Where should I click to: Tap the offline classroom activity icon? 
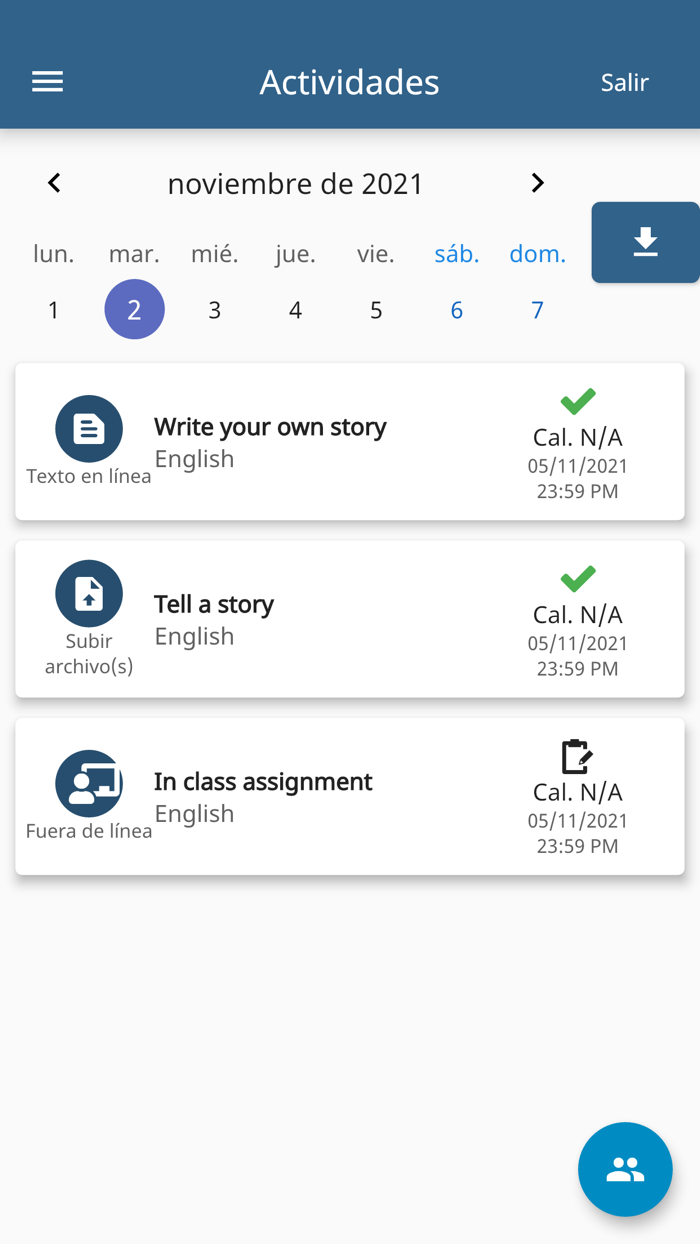point(89,784)
